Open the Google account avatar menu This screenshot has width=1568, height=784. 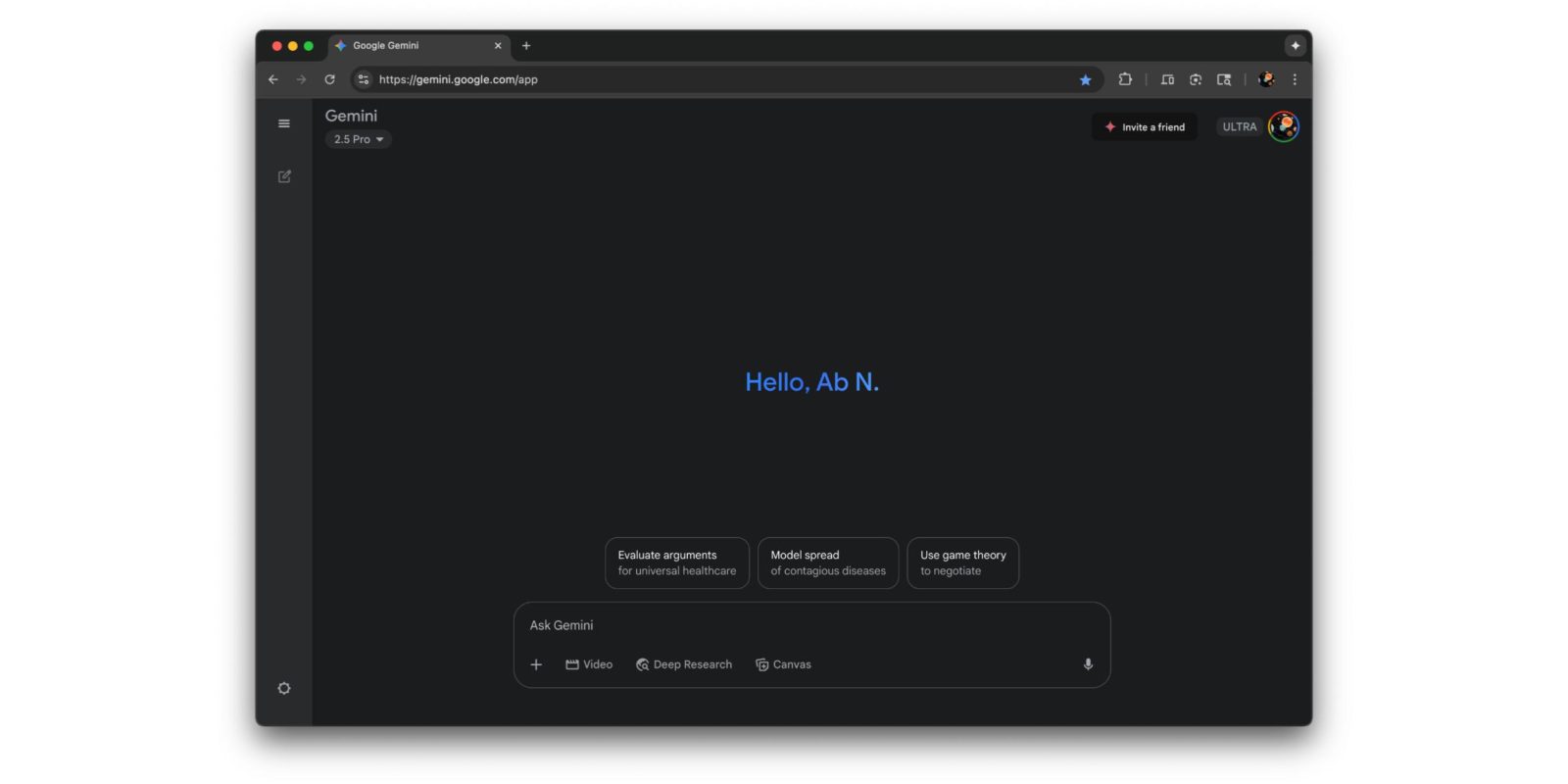(x=1283, y=126)
